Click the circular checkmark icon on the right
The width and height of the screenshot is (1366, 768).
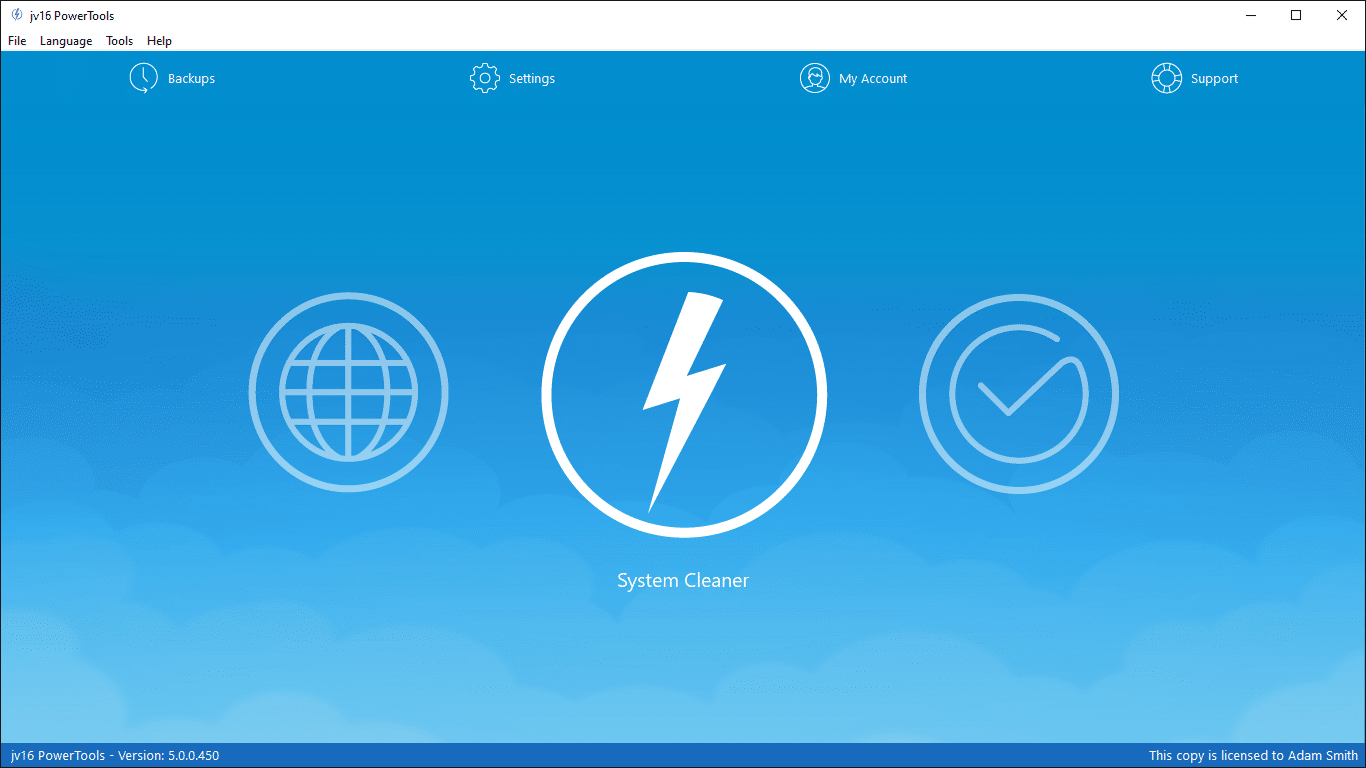coord(1019,393)
